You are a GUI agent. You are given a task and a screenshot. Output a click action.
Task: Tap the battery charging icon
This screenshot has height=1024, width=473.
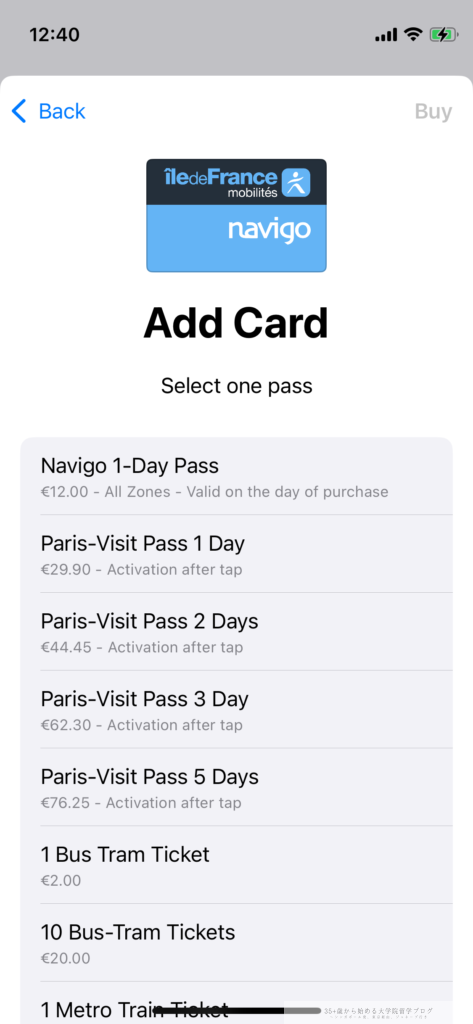coord(444,35)
